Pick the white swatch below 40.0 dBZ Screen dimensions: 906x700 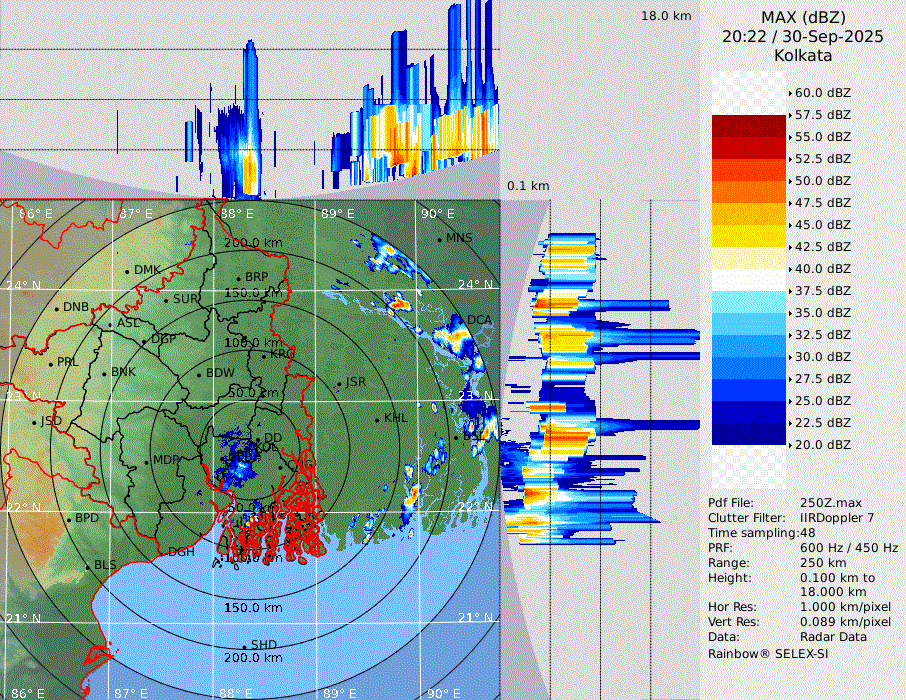pos(749,280)
